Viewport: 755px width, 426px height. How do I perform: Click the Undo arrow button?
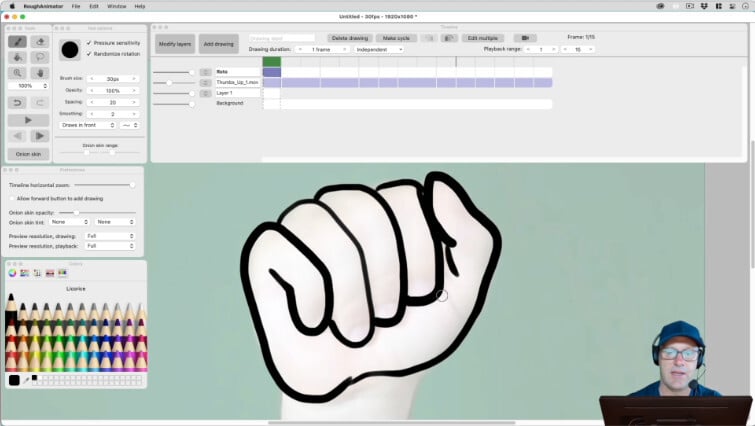click(17, 103)
